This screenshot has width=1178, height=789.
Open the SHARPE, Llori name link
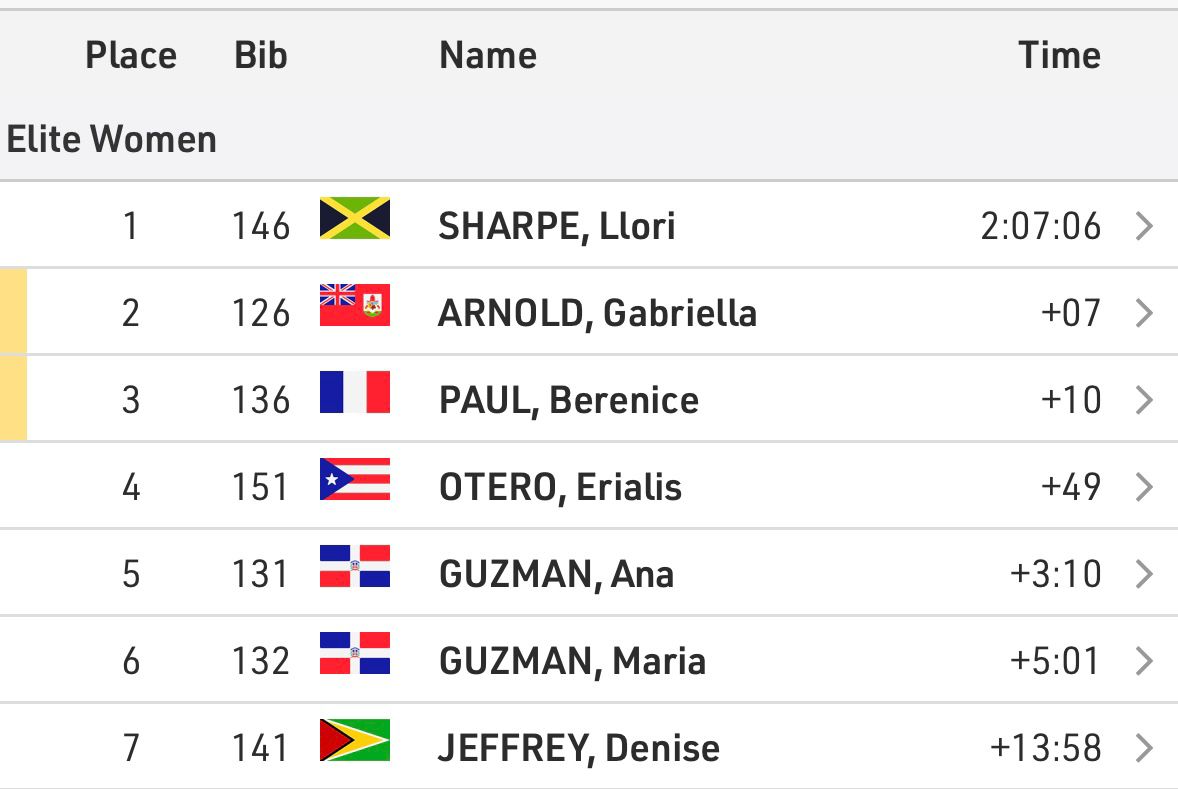coord(557,226)
